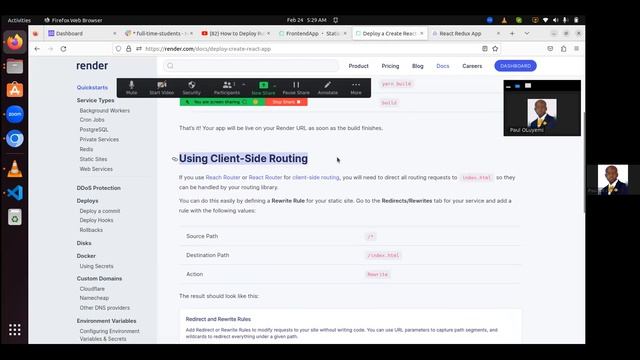Switch to React Redux App tab
The height and width of the screenshot is (360, 640).
click(x=465, y=33)
